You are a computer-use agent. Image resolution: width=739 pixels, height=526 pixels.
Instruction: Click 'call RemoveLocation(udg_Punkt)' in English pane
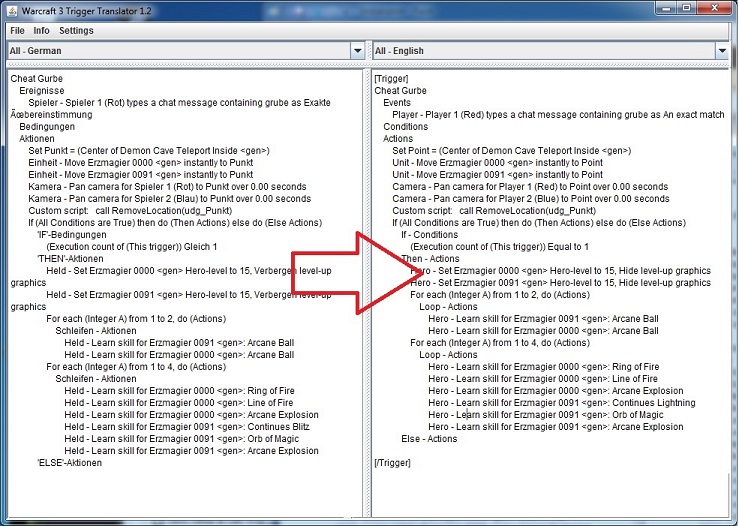pyautogui.click(x=528, y=211)
